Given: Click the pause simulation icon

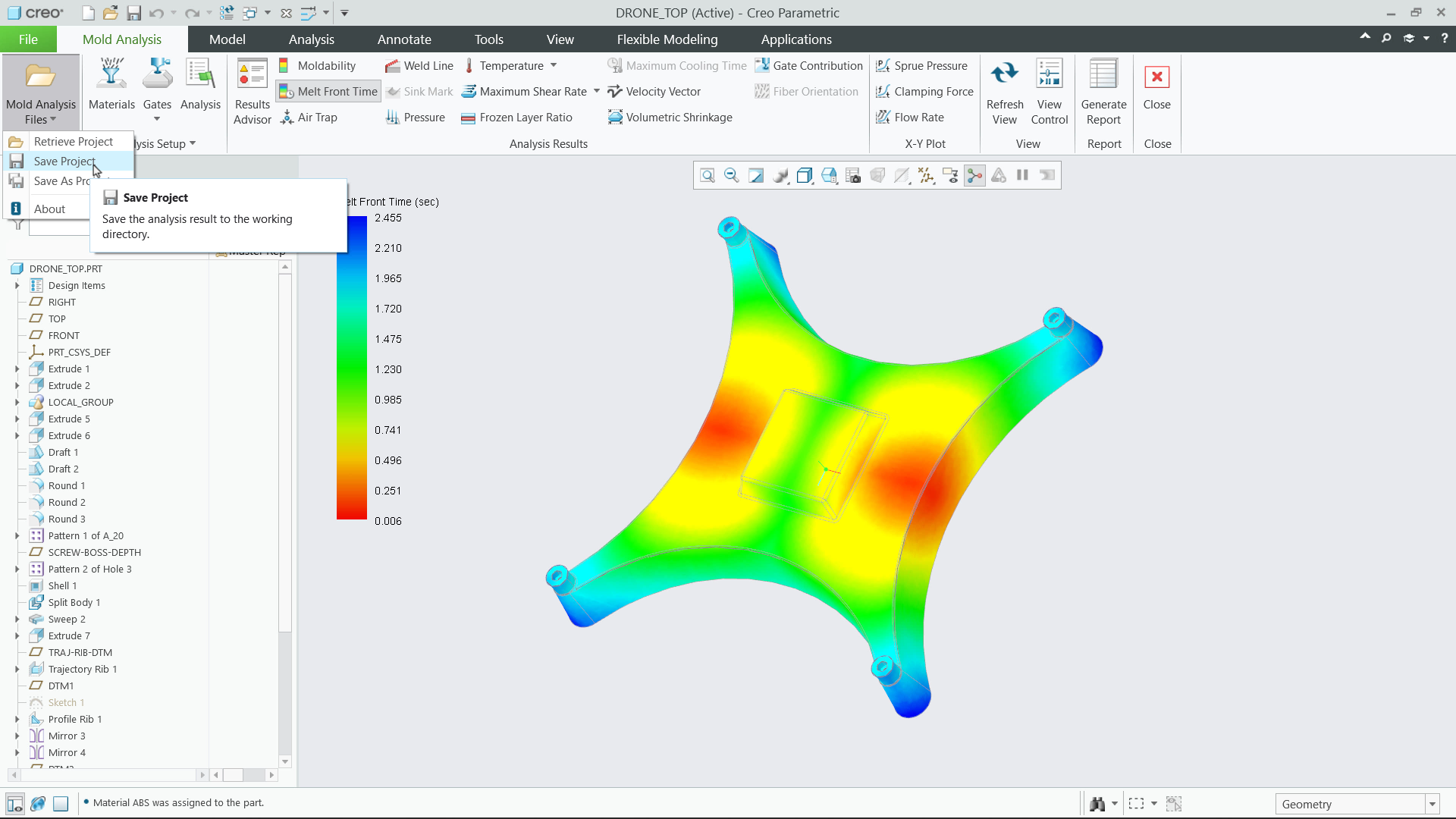Looking at the screenshot, I should [1023, 176].
